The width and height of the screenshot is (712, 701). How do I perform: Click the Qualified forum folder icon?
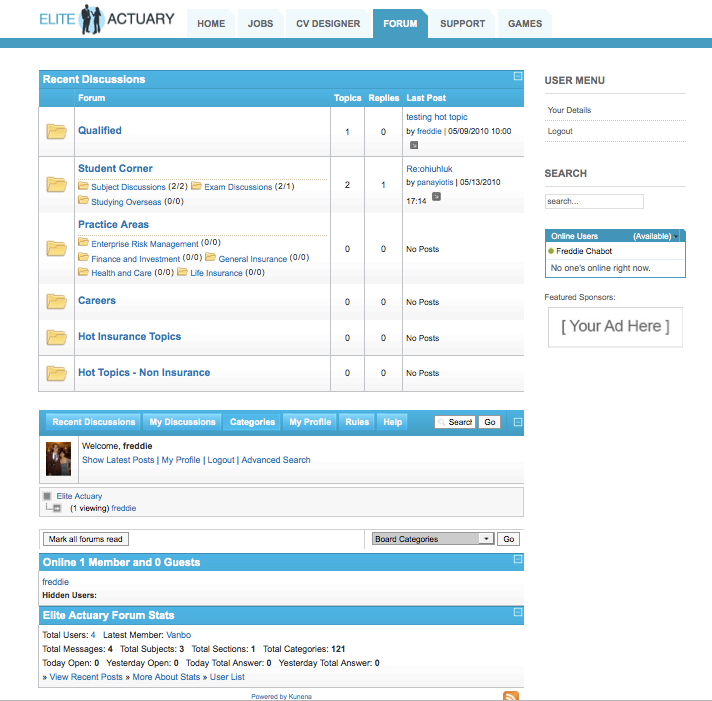pos(56,131)
